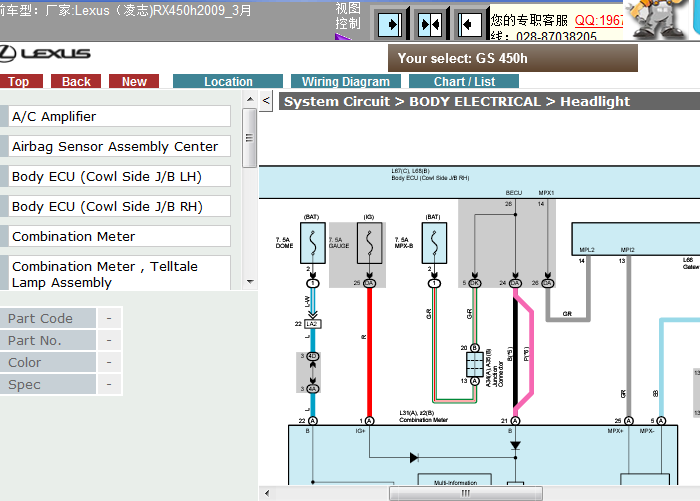Click the component list scrollbar thumb
Viewport: 700px width, 501px height.
click(x=250, y=138)
